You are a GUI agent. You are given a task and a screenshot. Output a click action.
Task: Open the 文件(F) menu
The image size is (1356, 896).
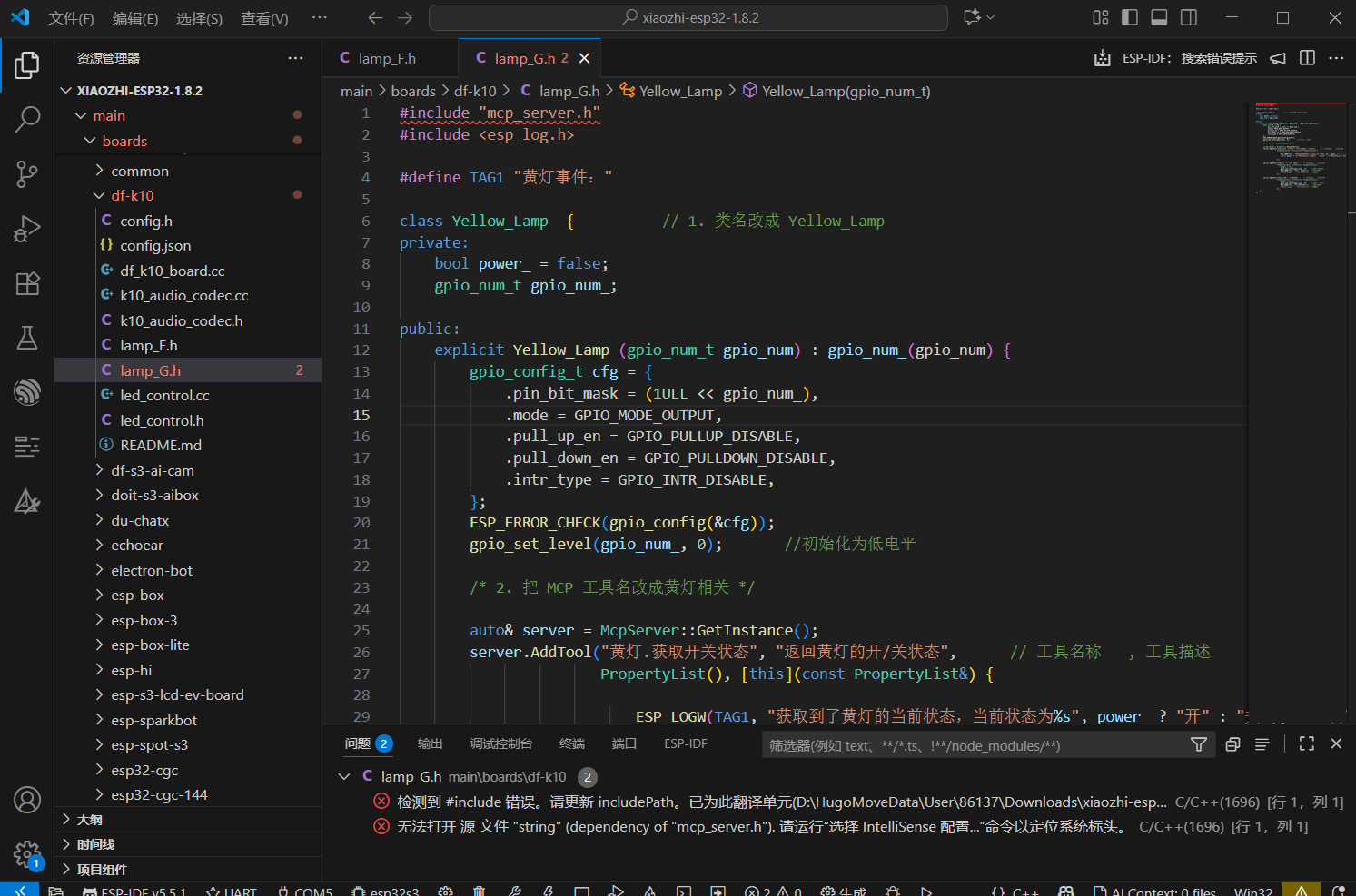click(71, 18)
